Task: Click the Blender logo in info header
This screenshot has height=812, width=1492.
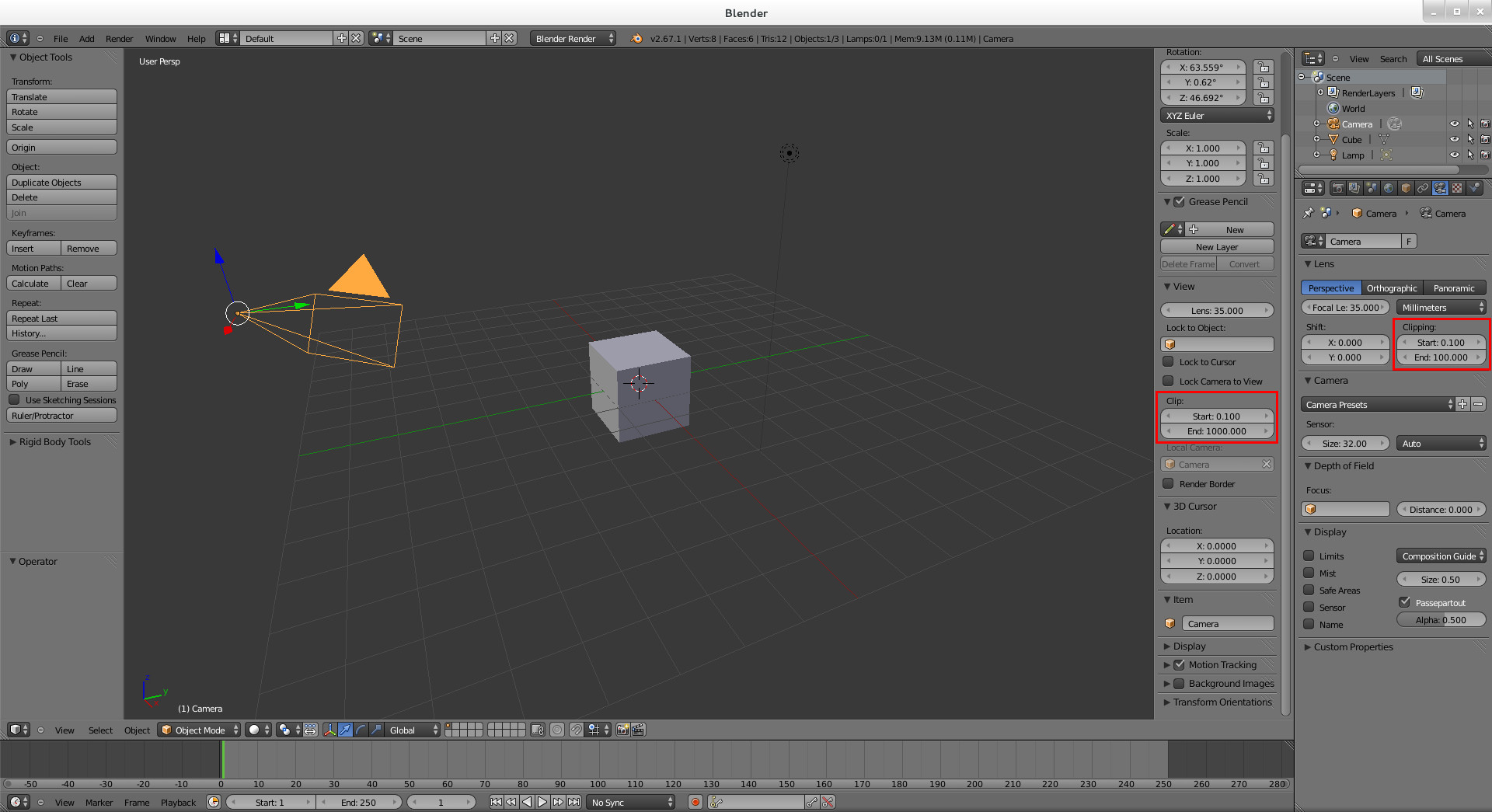Action: coord(636,38)
